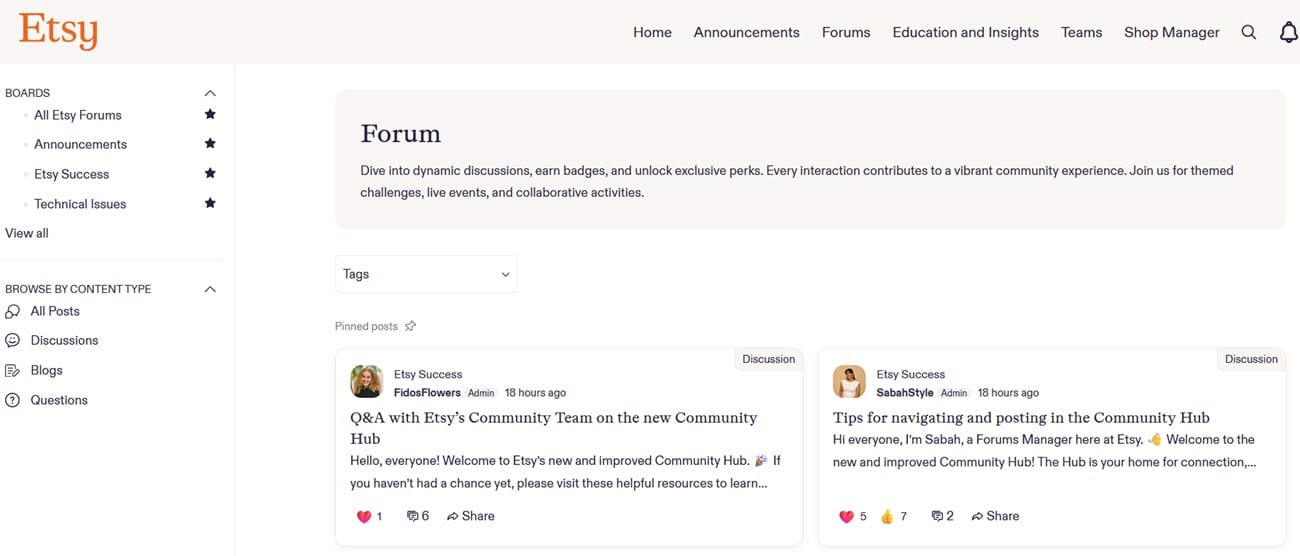Toggle star for Technical Issues board
Screen dimensions: 1300x556
(210, 203)
